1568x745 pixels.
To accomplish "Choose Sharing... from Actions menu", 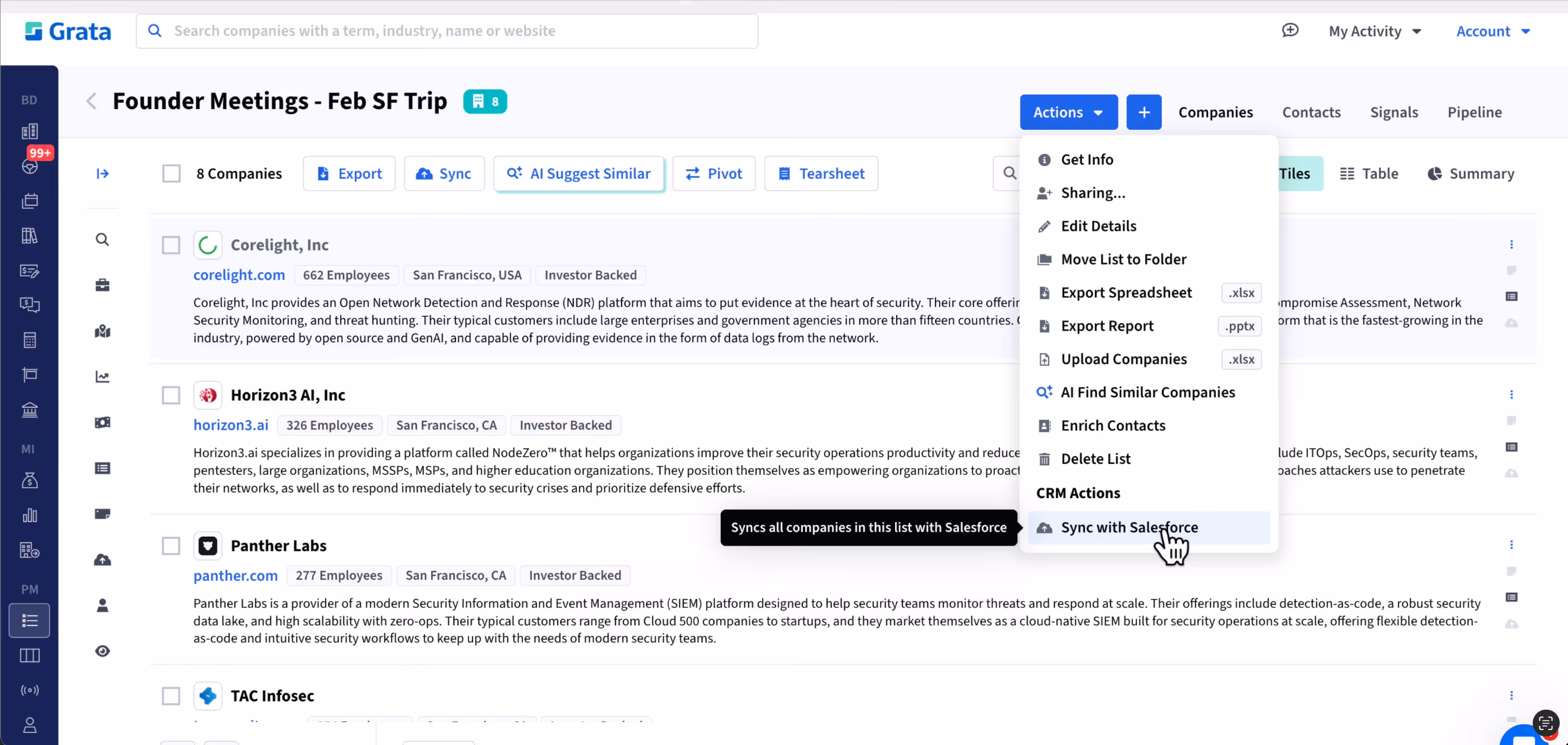I will tap(1148, 193).
